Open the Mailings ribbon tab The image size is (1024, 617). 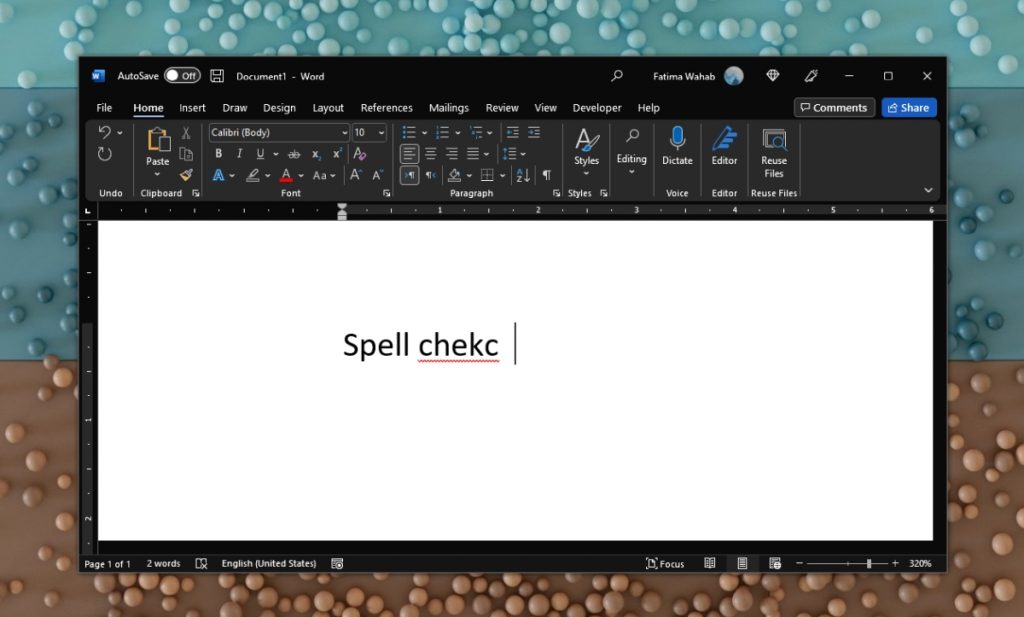click(449, 107)
